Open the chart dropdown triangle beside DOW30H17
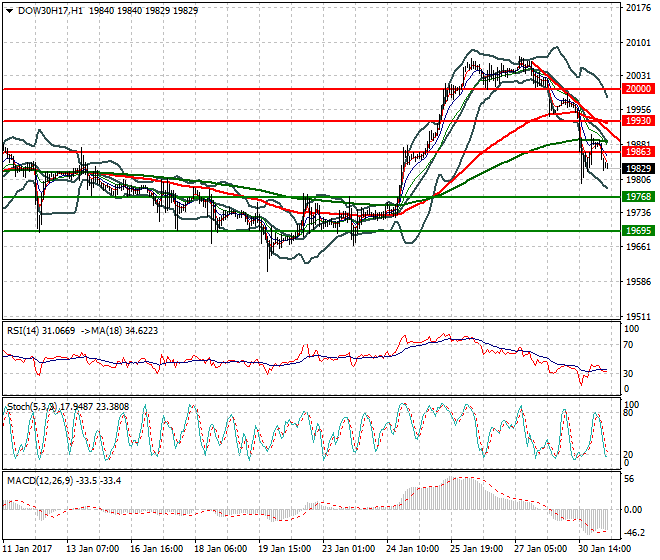 (9, 11)
